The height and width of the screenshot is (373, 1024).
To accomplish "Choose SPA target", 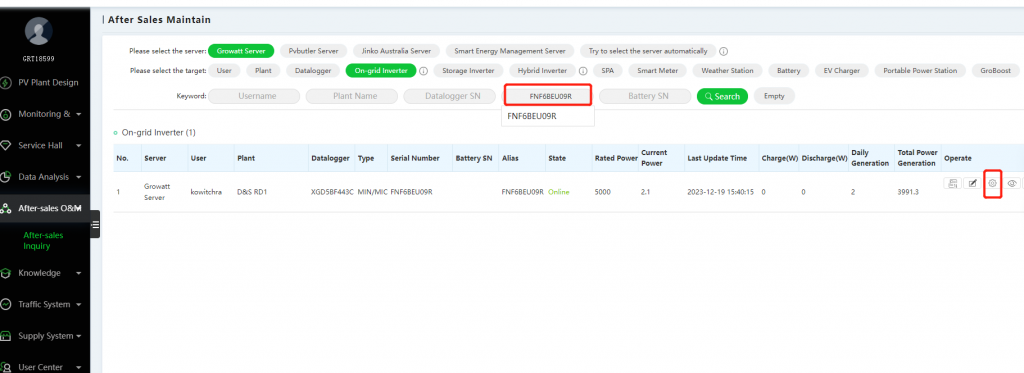I will (x=607, y=71).
